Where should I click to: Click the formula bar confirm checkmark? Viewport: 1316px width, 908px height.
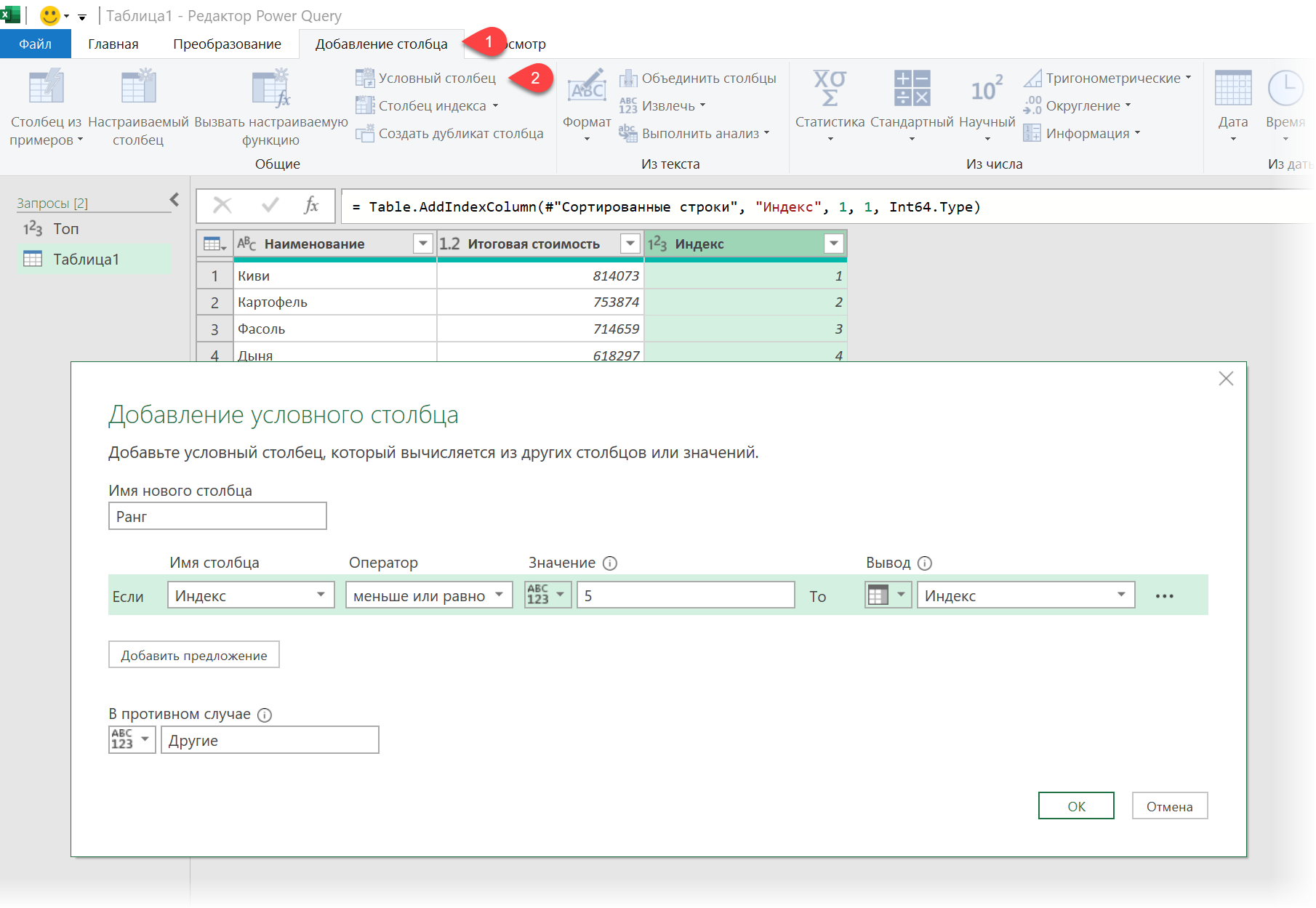[270, 206]
